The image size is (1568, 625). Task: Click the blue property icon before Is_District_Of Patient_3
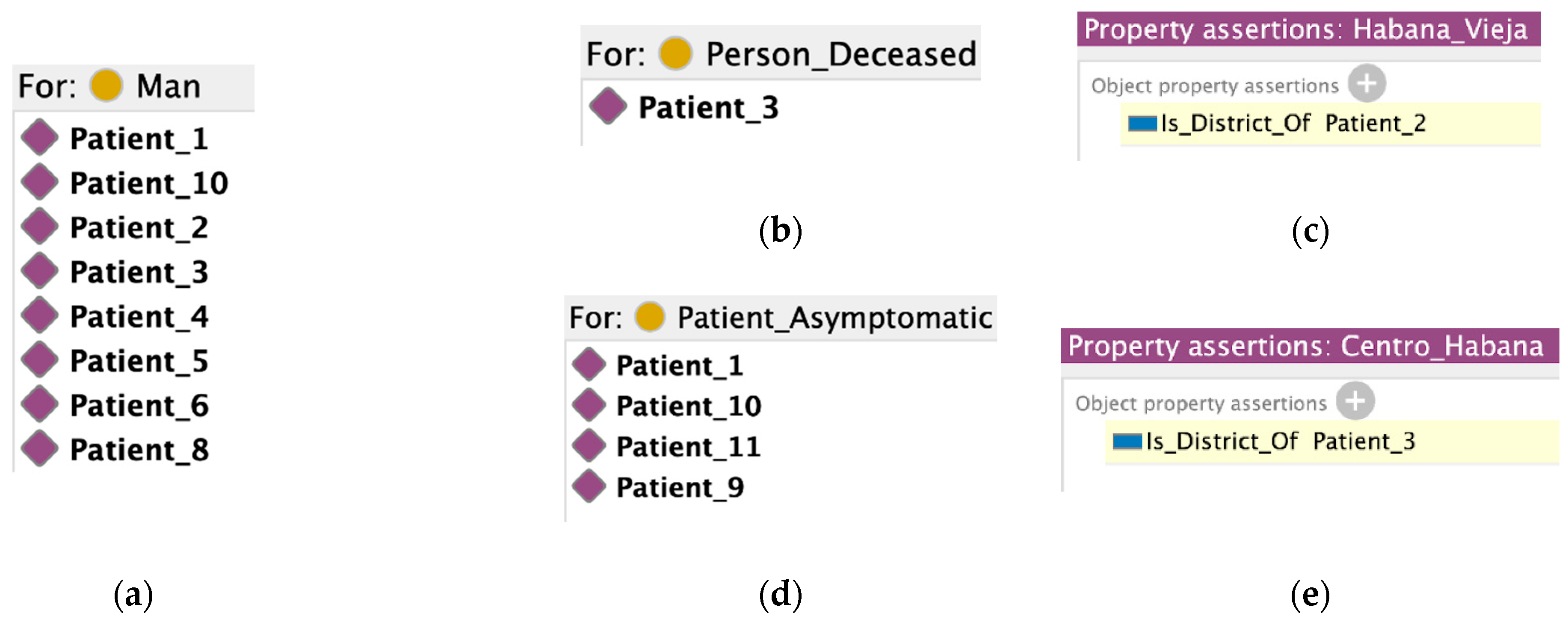coord(1127,441)
